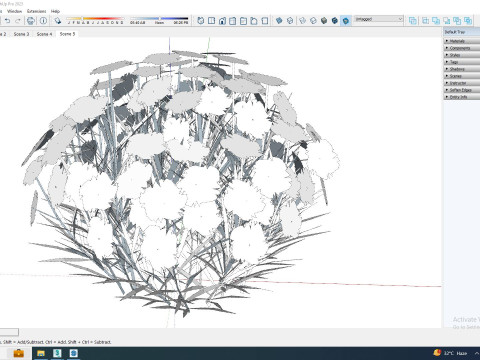Switch to Front view house icon

click(222, 21)
